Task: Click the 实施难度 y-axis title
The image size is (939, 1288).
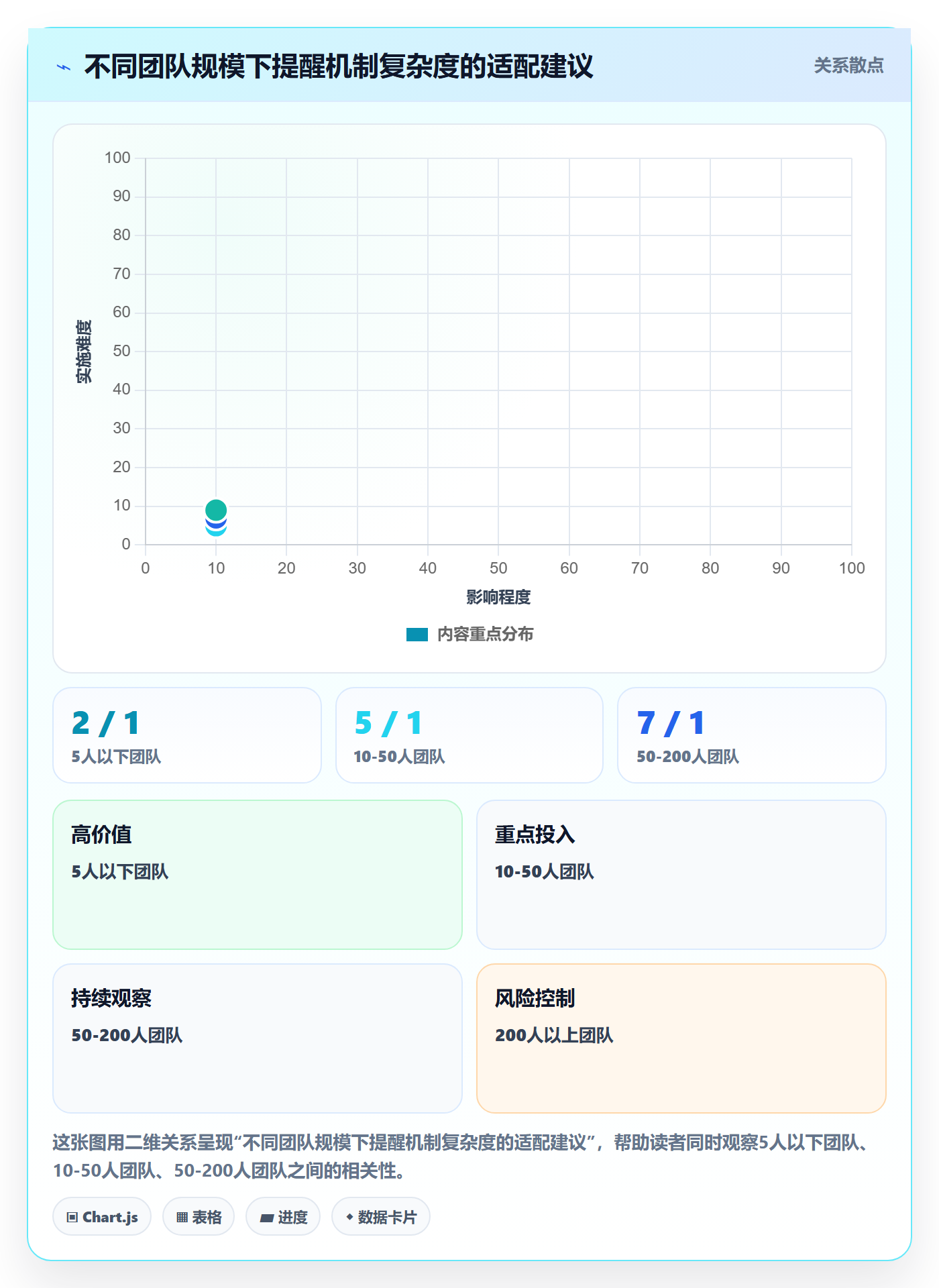Action: pos(84,352)
